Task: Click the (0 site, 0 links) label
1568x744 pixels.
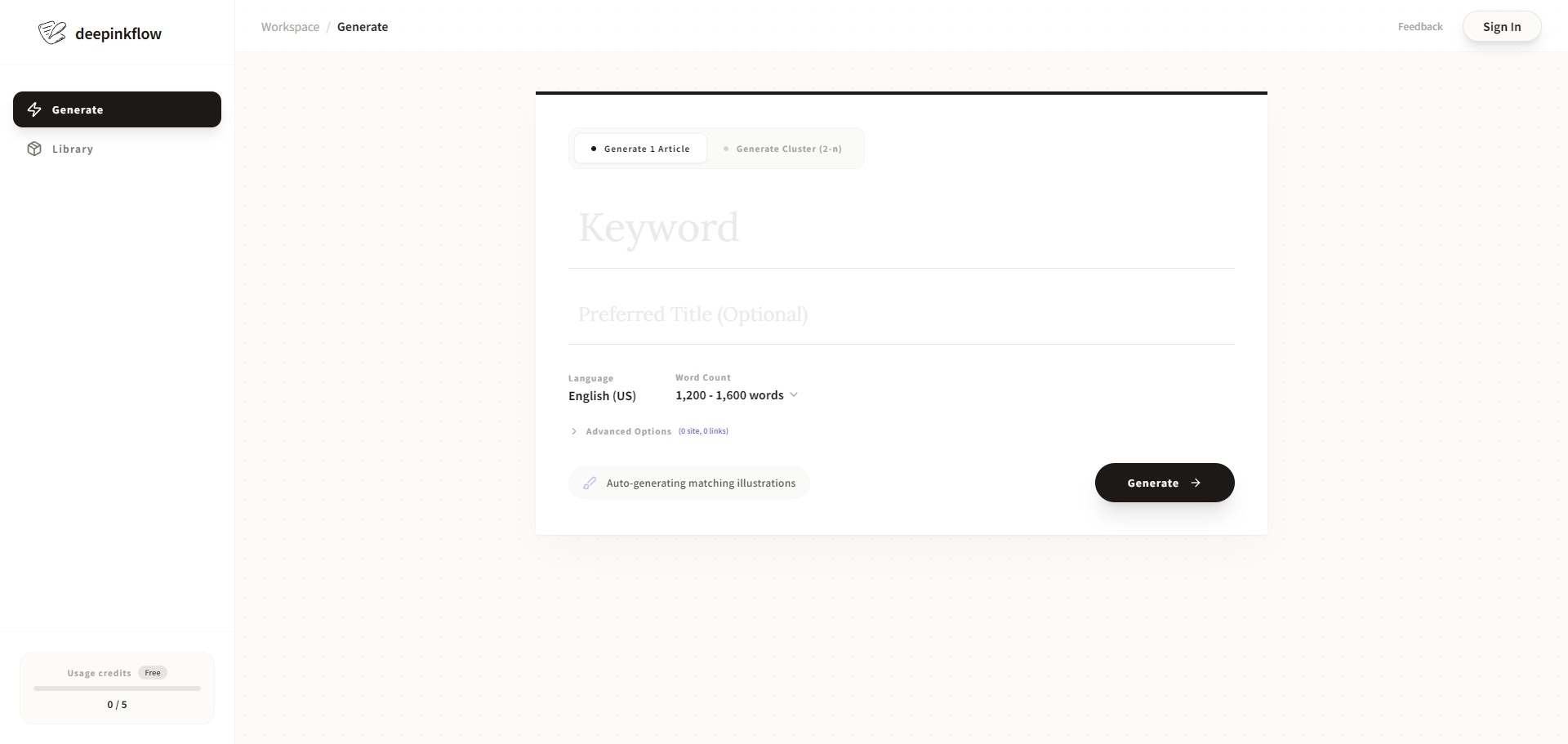Action: point(703,431)
